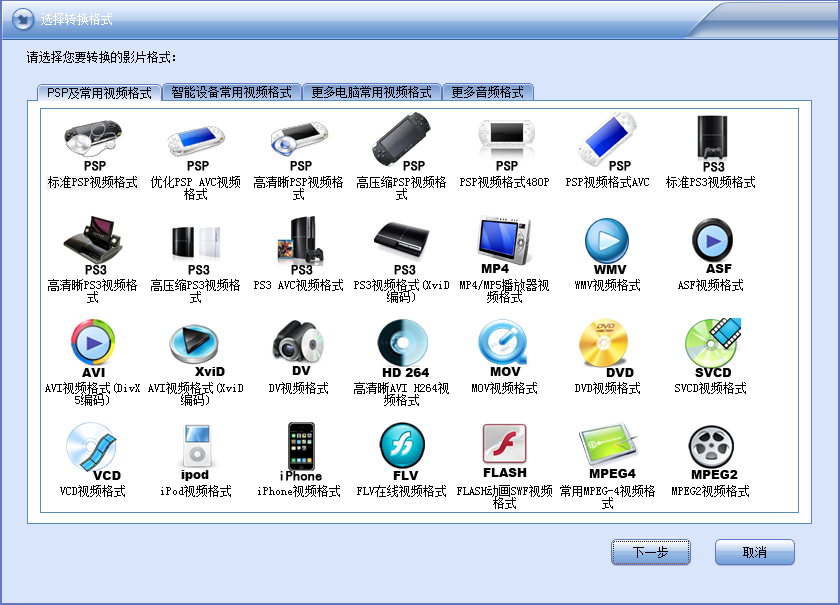Click the 取消 button
This screenshot has height=605, width=840.
(755, 552)
